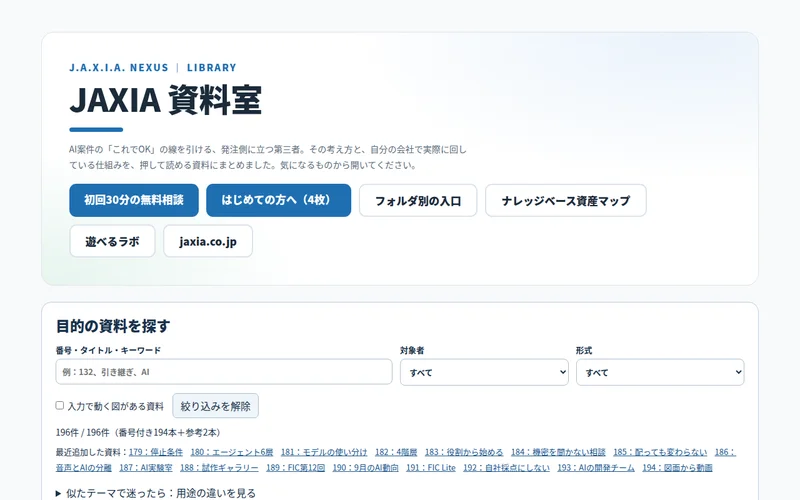Viewport: 800px width, 500px height.
Task: Expand 似たテーマで迷ったら：用途の違いを見る
Action: (x=156, y=493)
